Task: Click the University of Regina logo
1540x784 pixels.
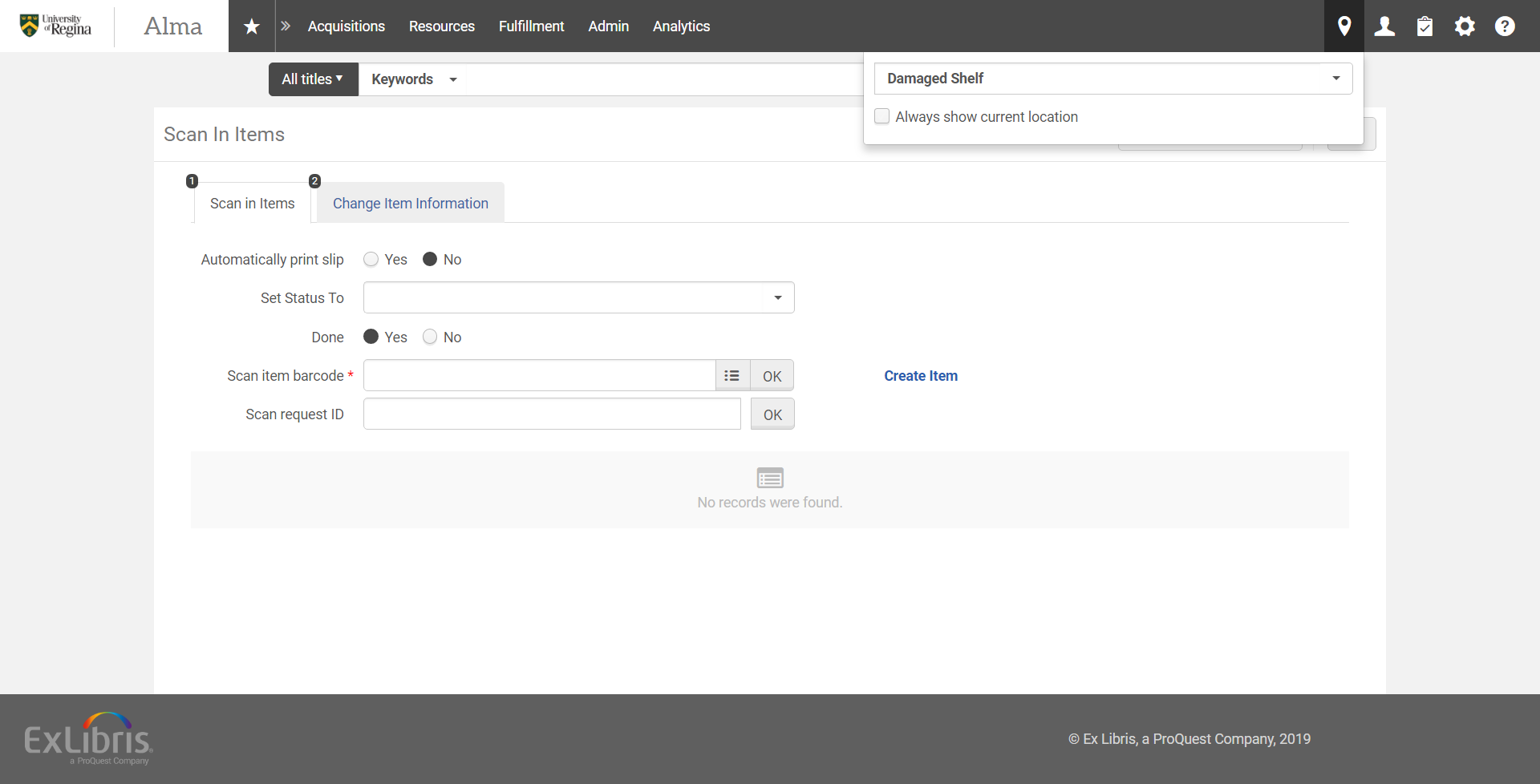Action: (56, 26)
